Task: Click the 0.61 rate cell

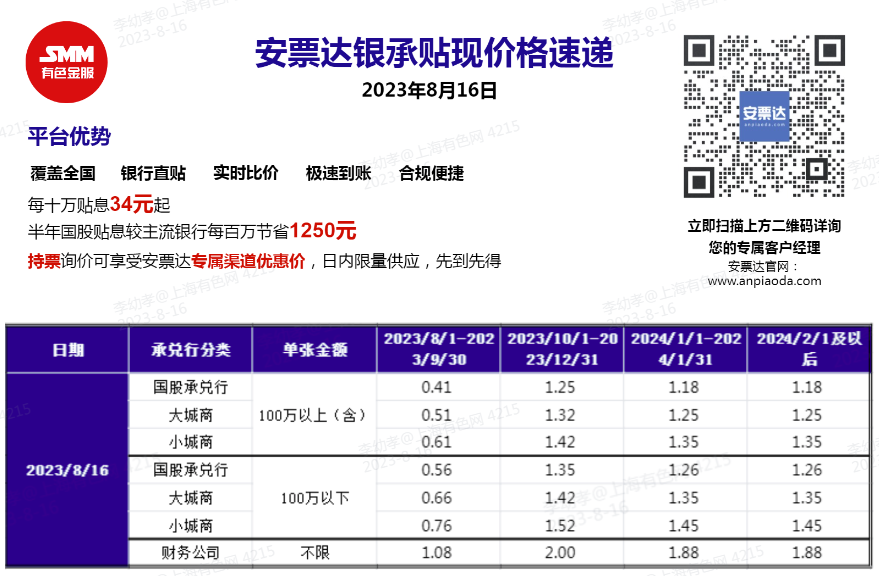Action: coord(437,442)
